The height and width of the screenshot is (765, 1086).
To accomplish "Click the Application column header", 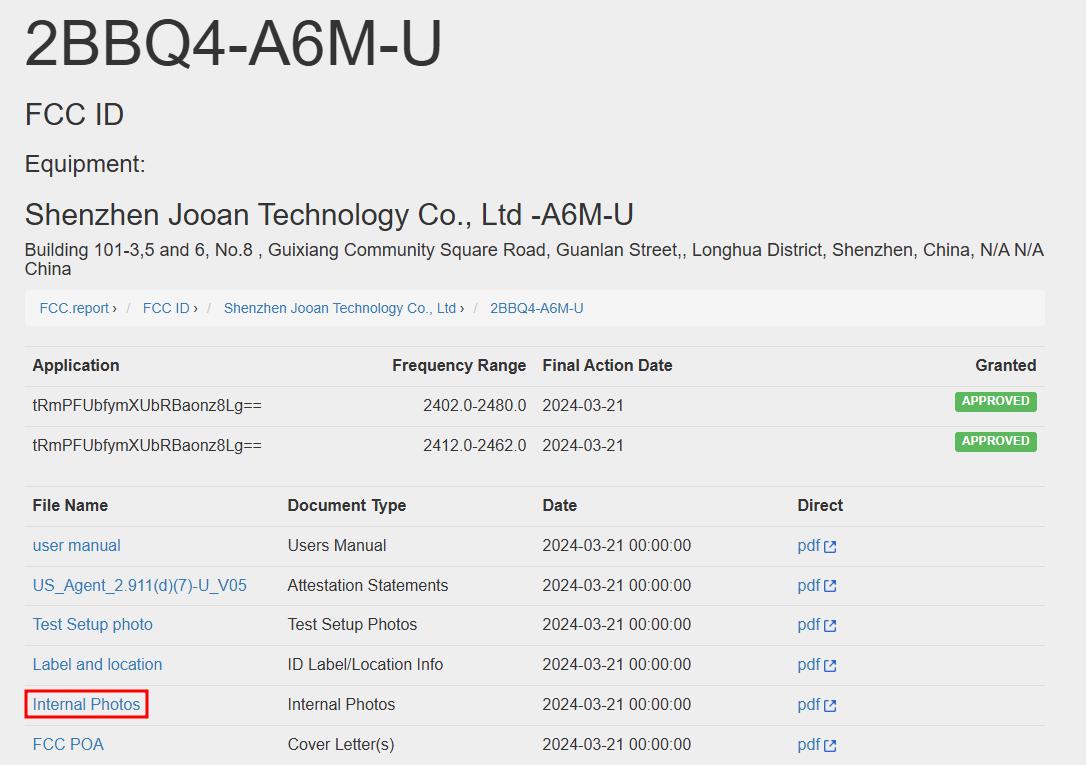I will [75, 366].
